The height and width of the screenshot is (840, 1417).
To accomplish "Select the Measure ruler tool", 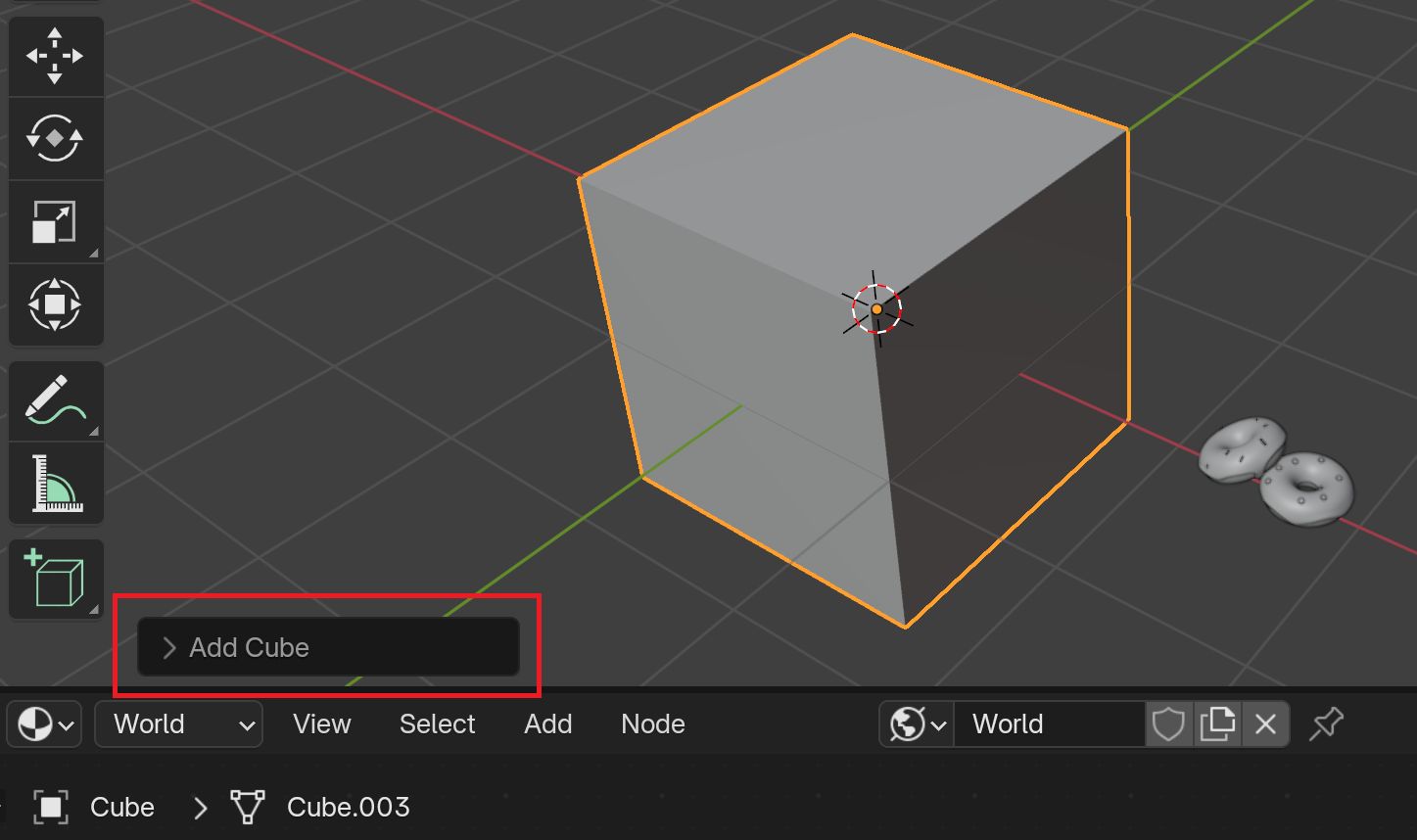I will (56, 483).
